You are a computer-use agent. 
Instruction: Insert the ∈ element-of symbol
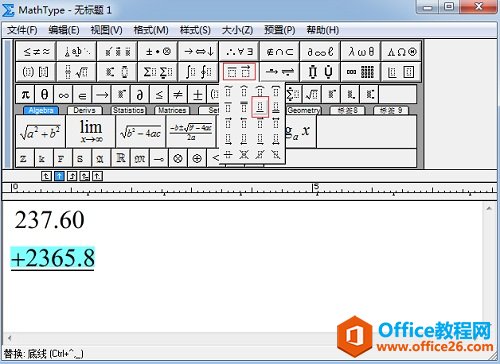click(82, 95)
